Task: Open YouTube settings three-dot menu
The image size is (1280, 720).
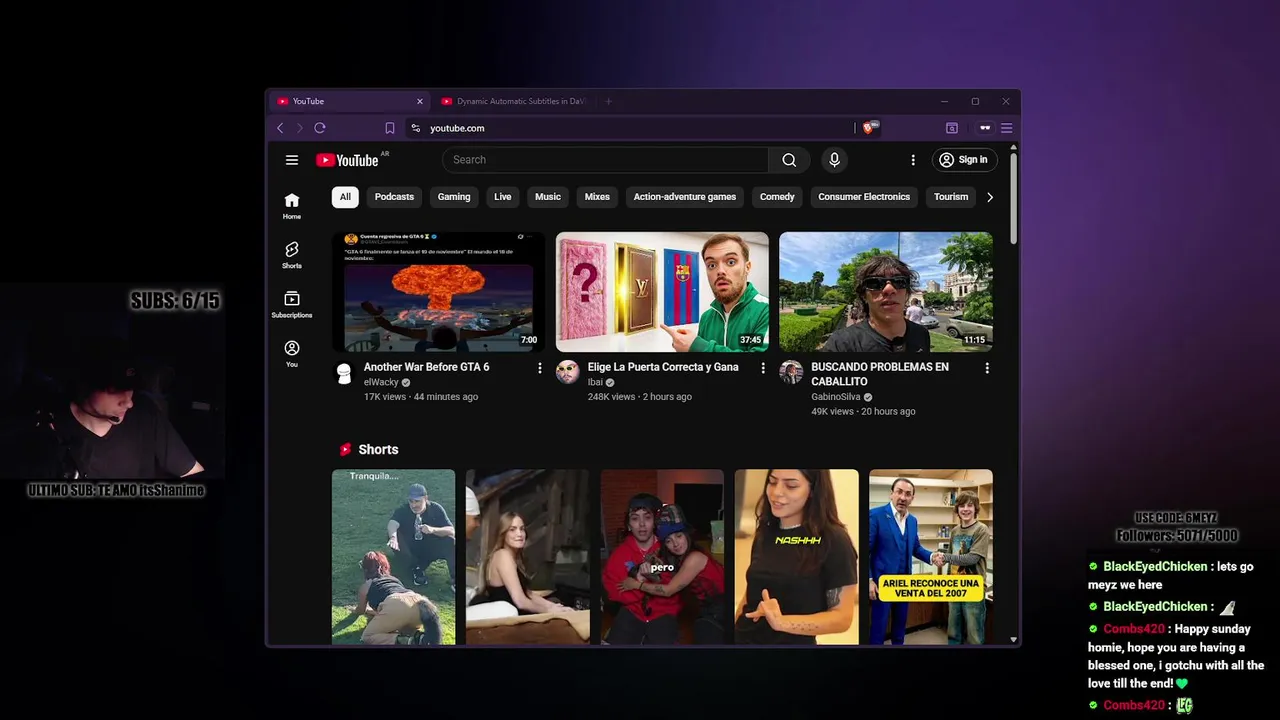Action: click(912, 160)
